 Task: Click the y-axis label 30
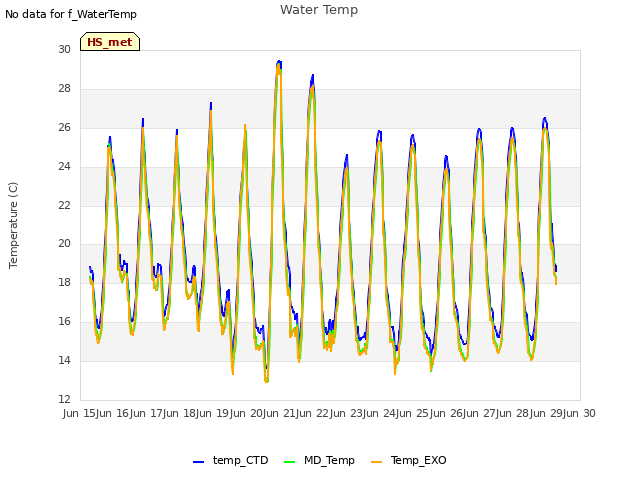click(64, 49)
